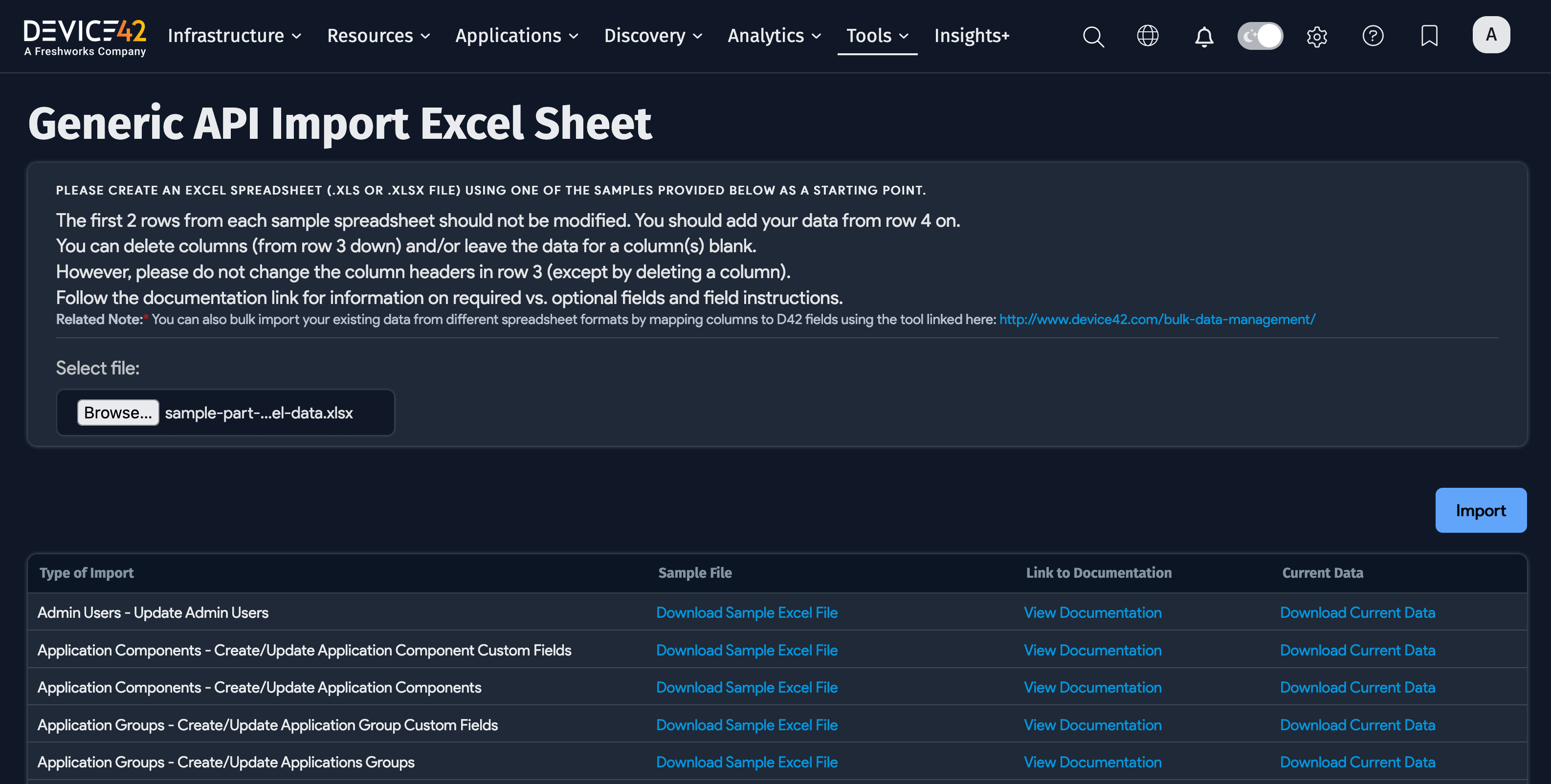Screen dimensions: 1551x784
Task: View Documentation for Application Components Create/Update
Action: pos(1092,687)
